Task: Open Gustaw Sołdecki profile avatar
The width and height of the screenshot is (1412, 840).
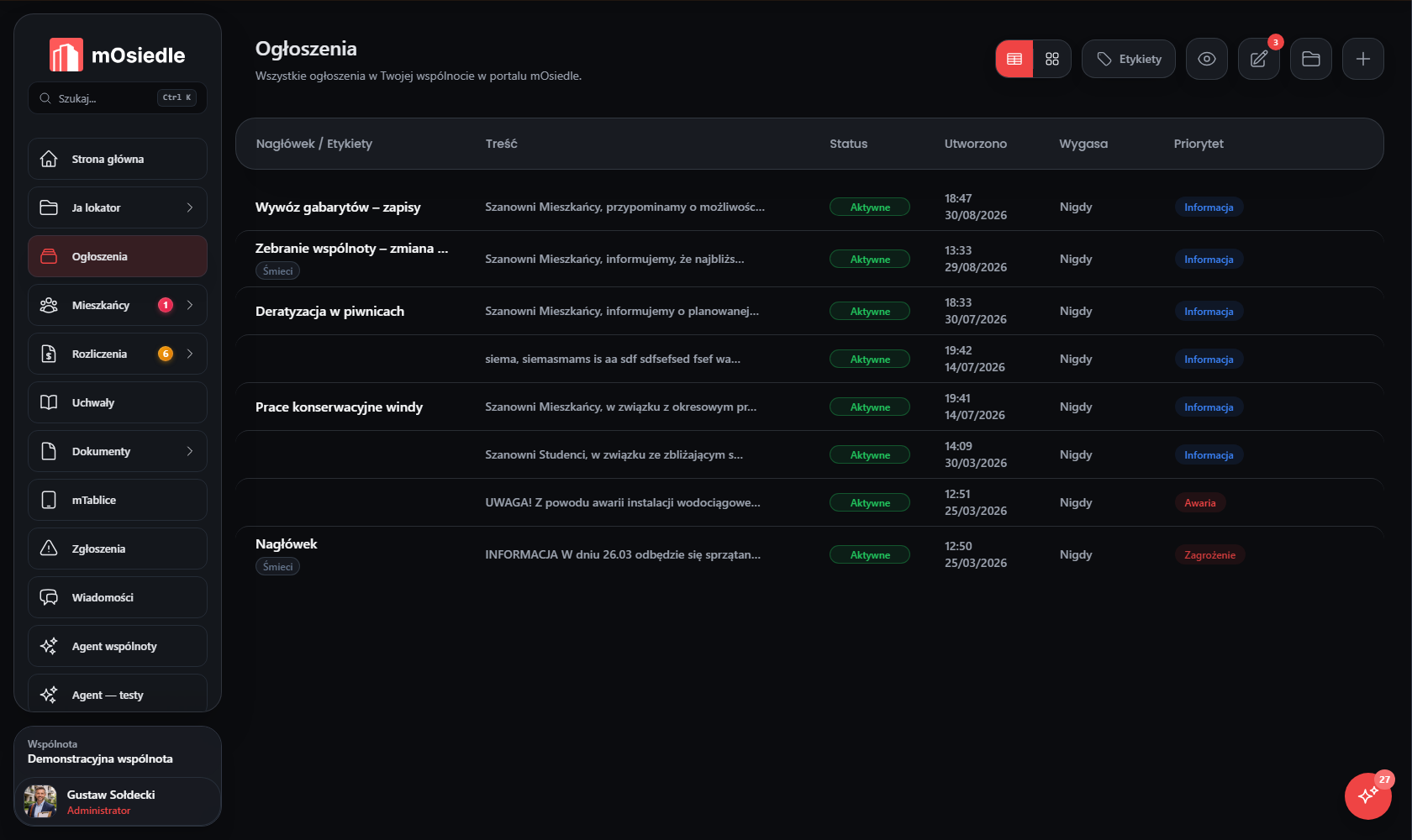Action: pos(40,801)
